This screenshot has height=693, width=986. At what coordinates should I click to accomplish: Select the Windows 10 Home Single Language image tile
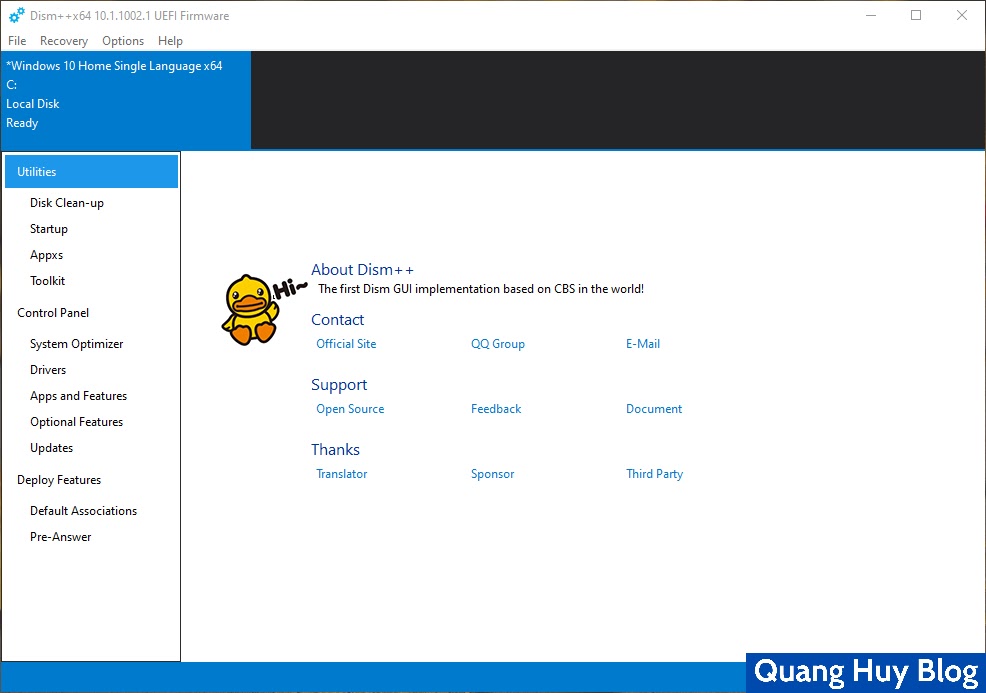tap(126, 101)
